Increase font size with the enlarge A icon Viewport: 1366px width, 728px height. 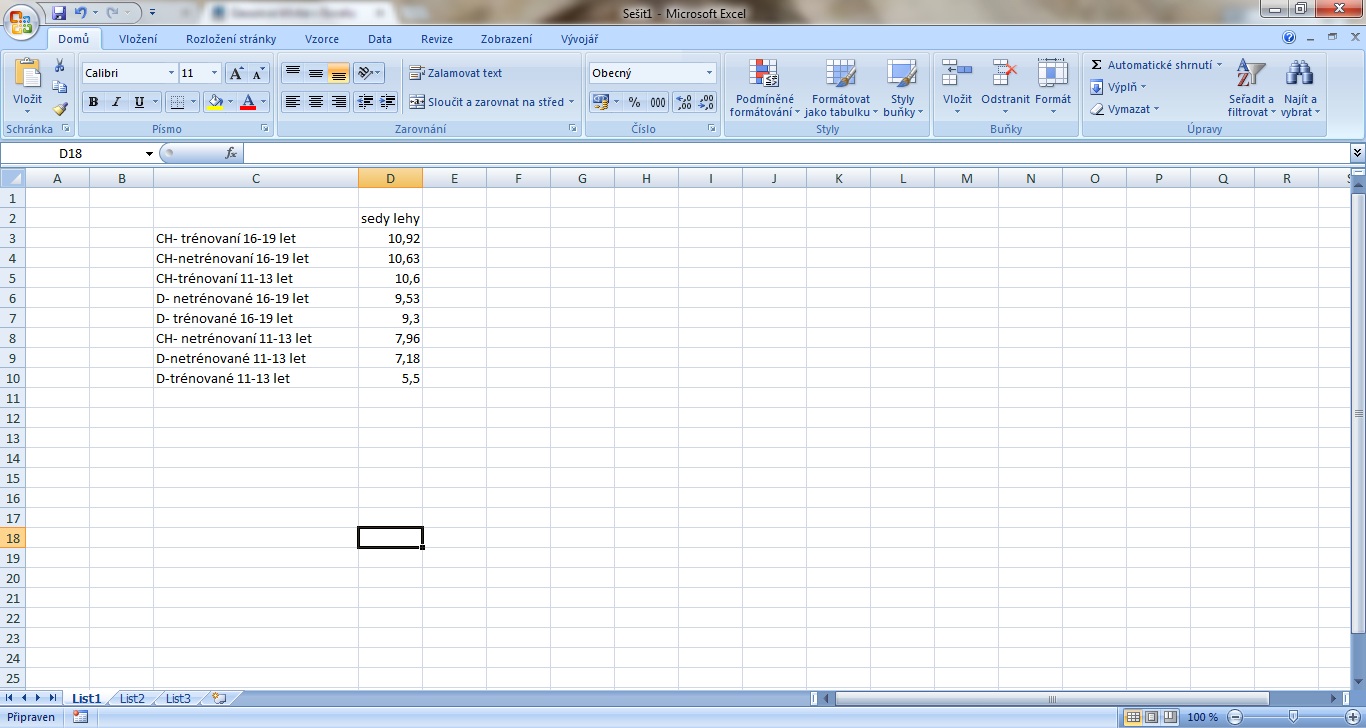point(236,73)
